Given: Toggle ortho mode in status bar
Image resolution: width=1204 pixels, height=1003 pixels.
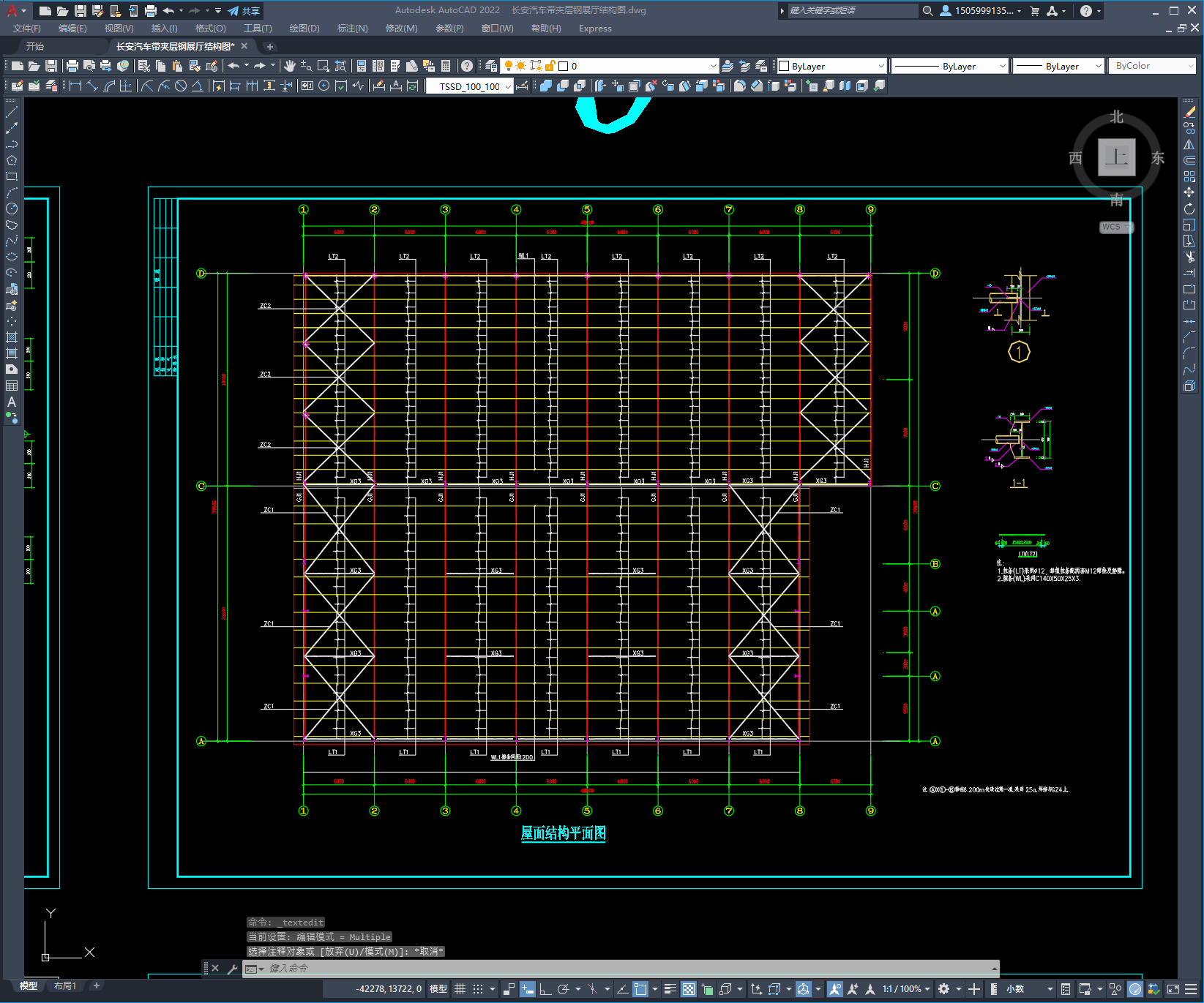Looking at the screenshot, I should click(x=545, y=989).
